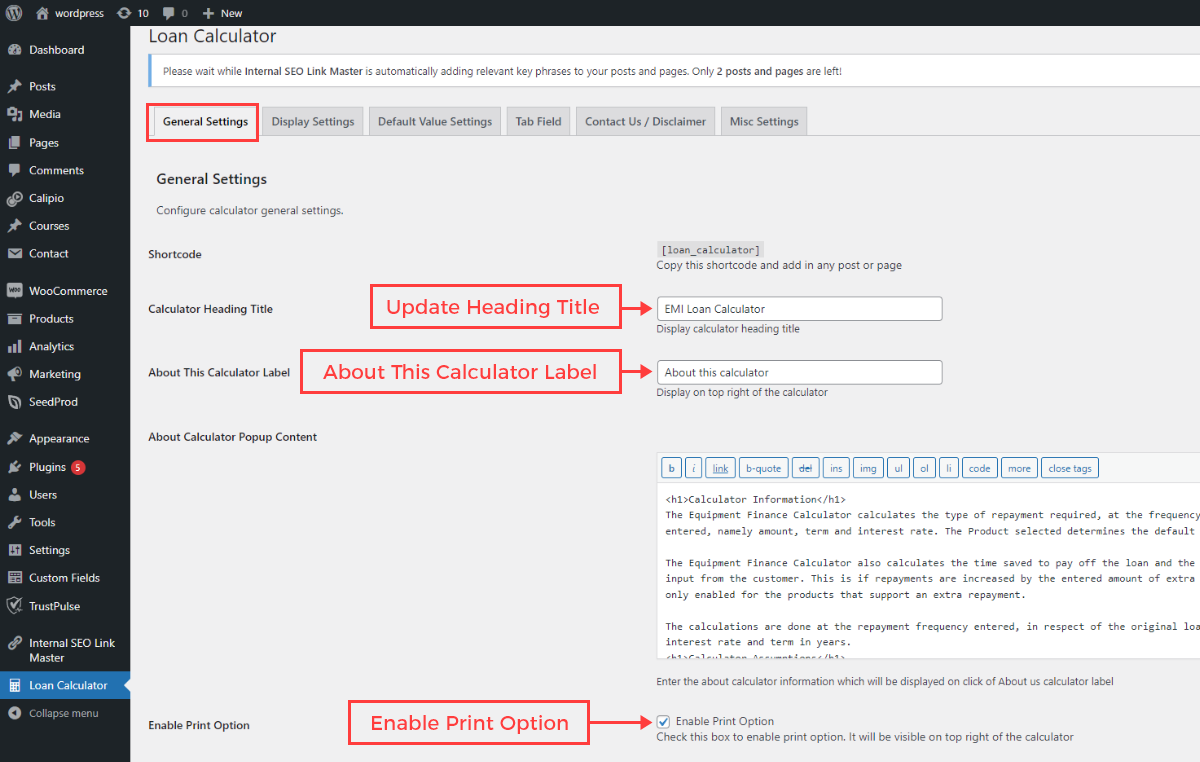Click the WooCommerce icon in sidebar
The image size is (1200, 762).
click(14, 291)
